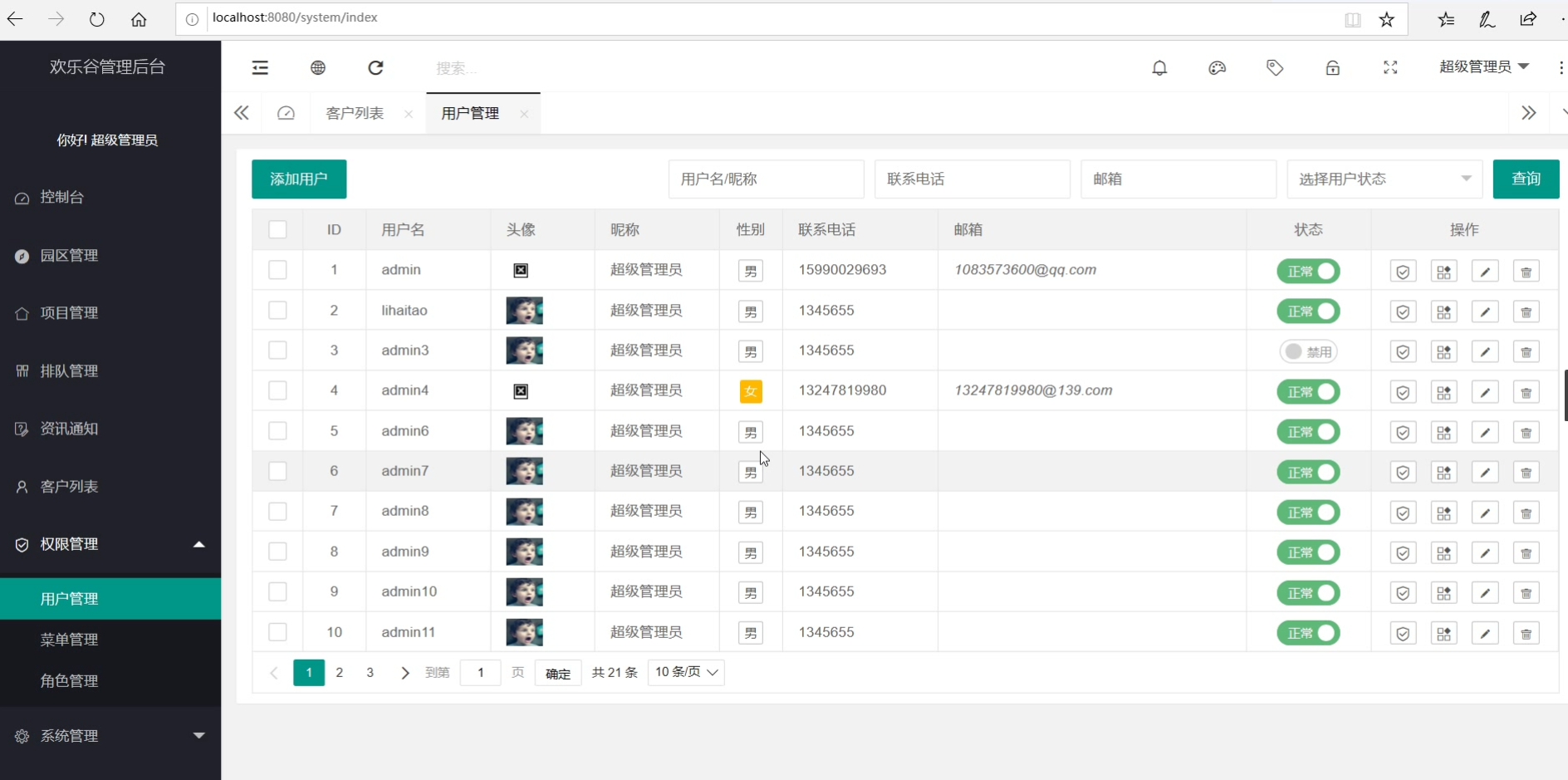
Task: Check the checkbox for user admin11
Action: tap(277, 632)
